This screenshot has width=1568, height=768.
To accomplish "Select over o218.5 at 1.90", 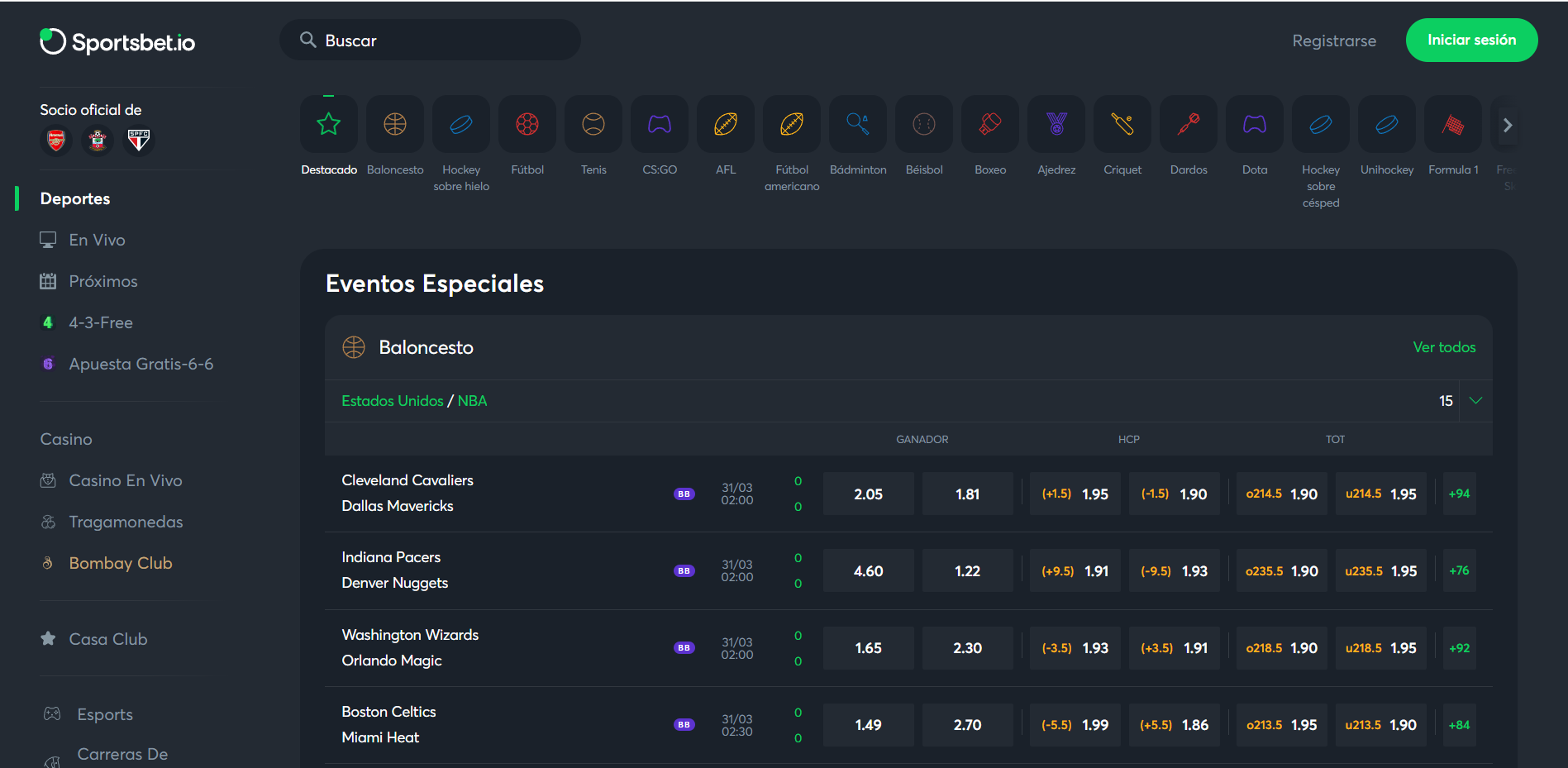I will (1281, 648).
